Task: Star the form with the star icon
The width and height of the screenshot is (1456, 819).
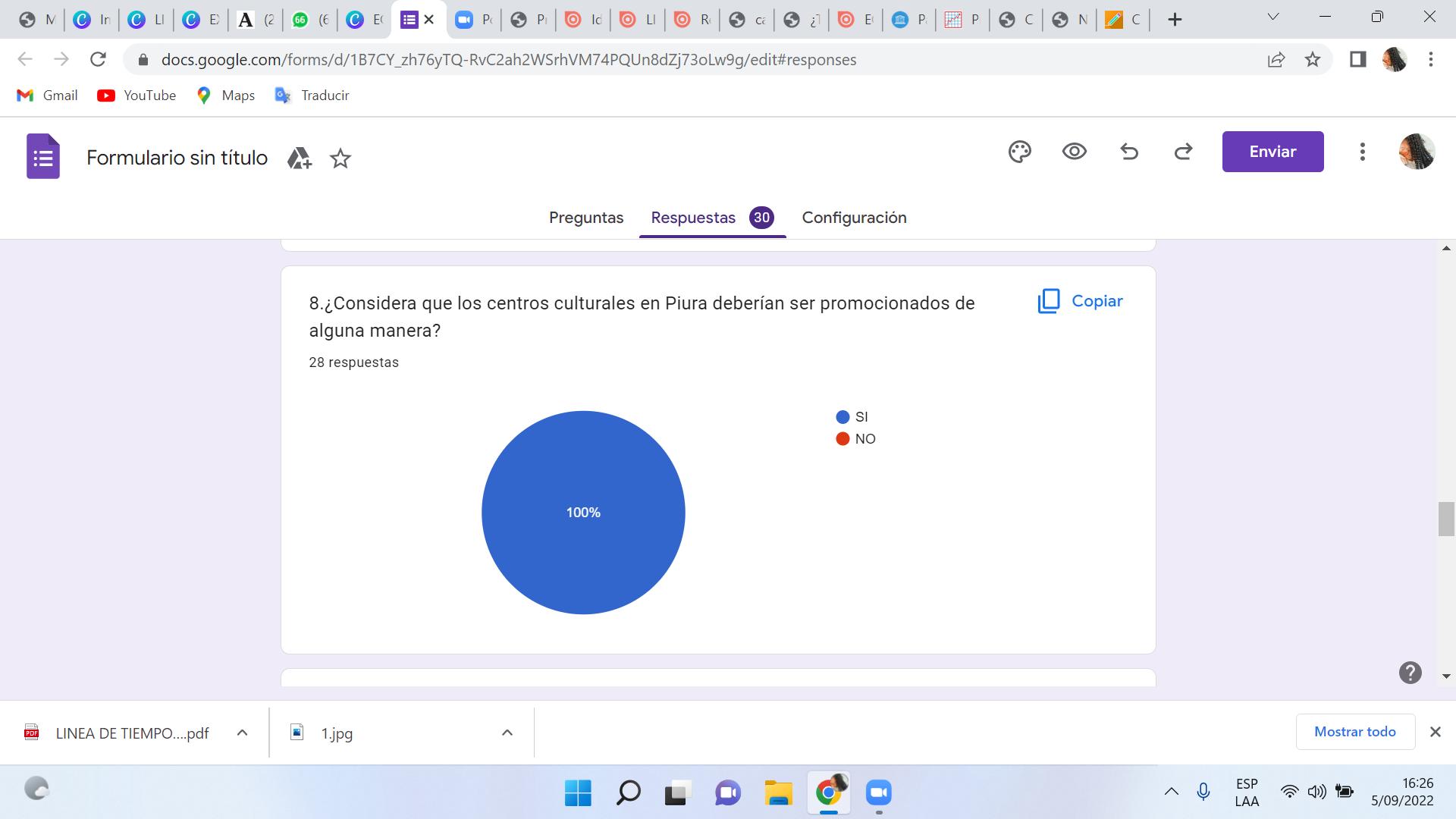Action: (x=340, y=158)
